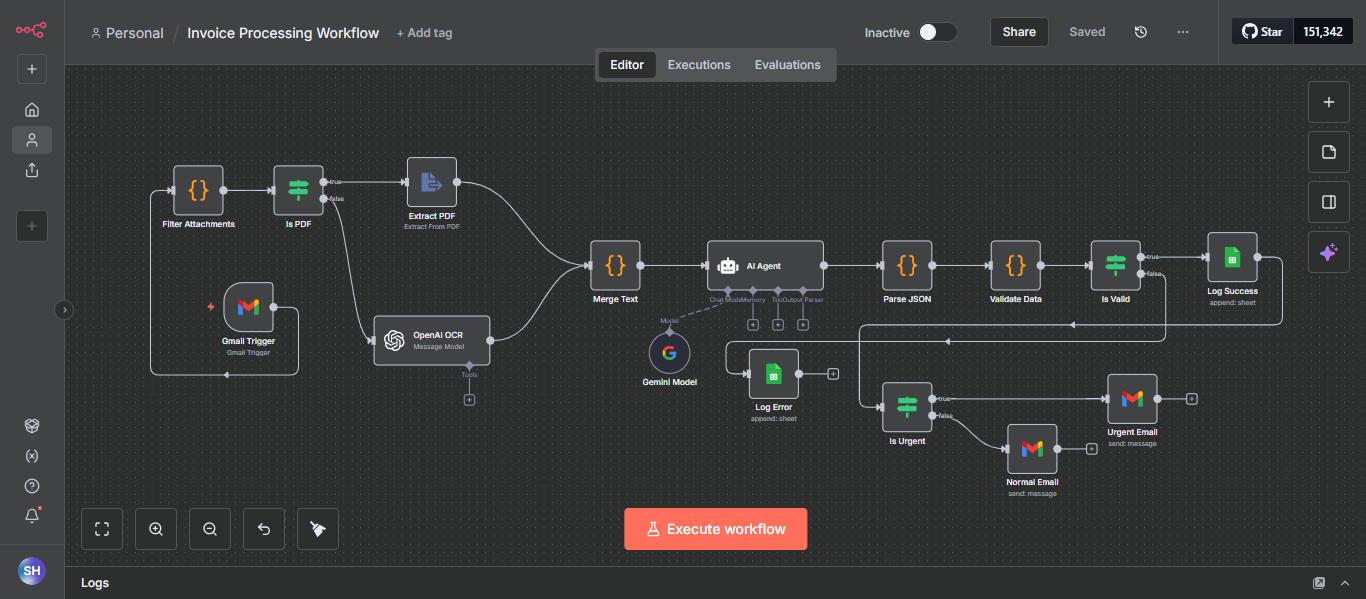Open workflow history clock icon

(x=1141, y=32)
